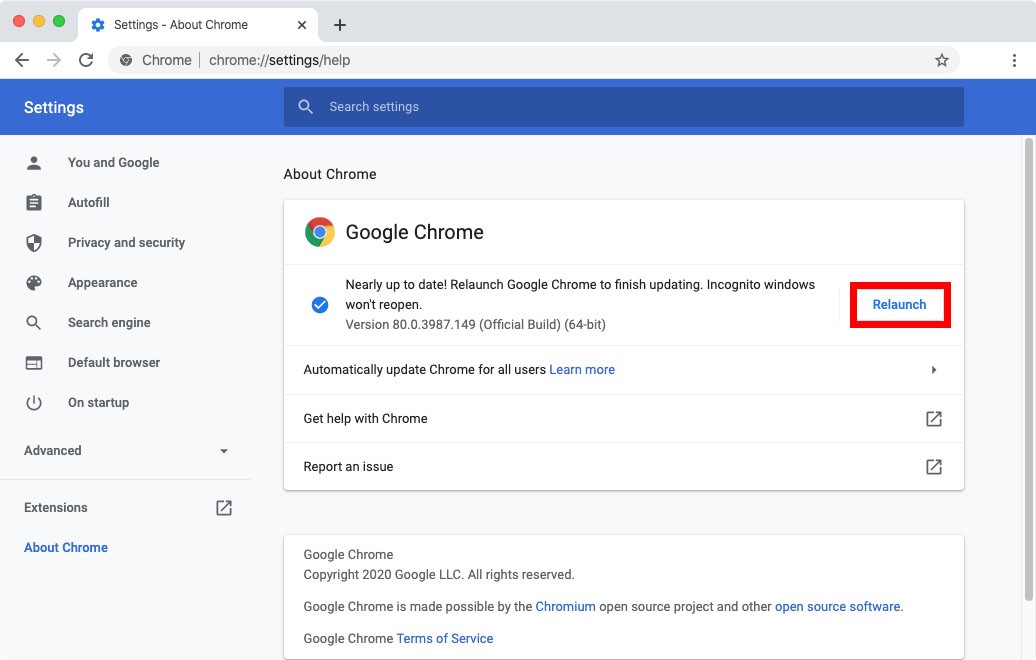Click the browser forward arrow
Image resolution: width=1036 pixels, height=660 pixels.
click(54, 60)
